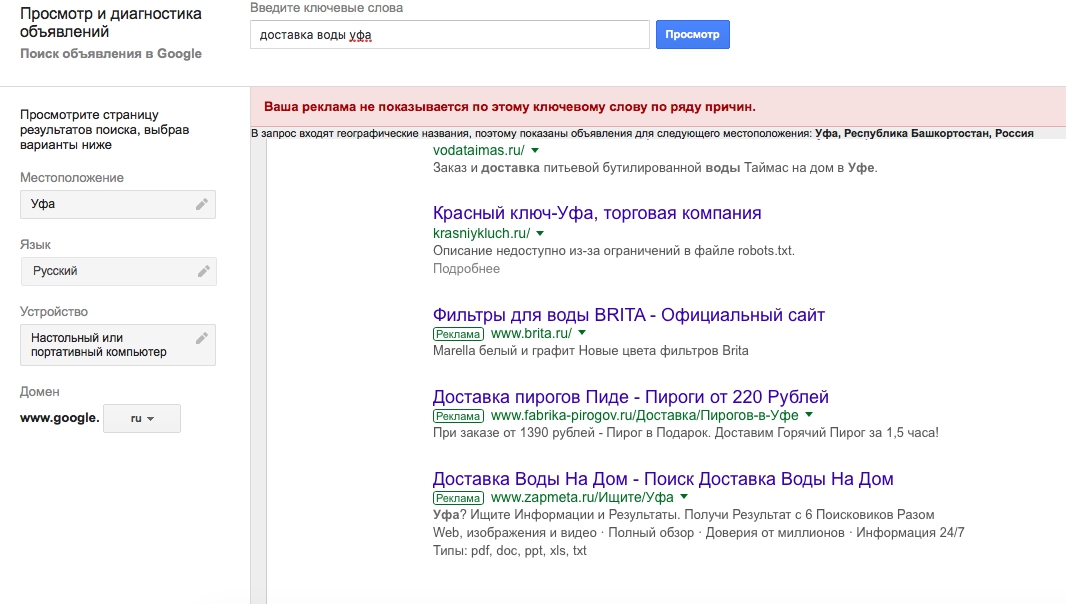Click the Домен label
The height and width of the screenshot is (604, 1066).
39,392
